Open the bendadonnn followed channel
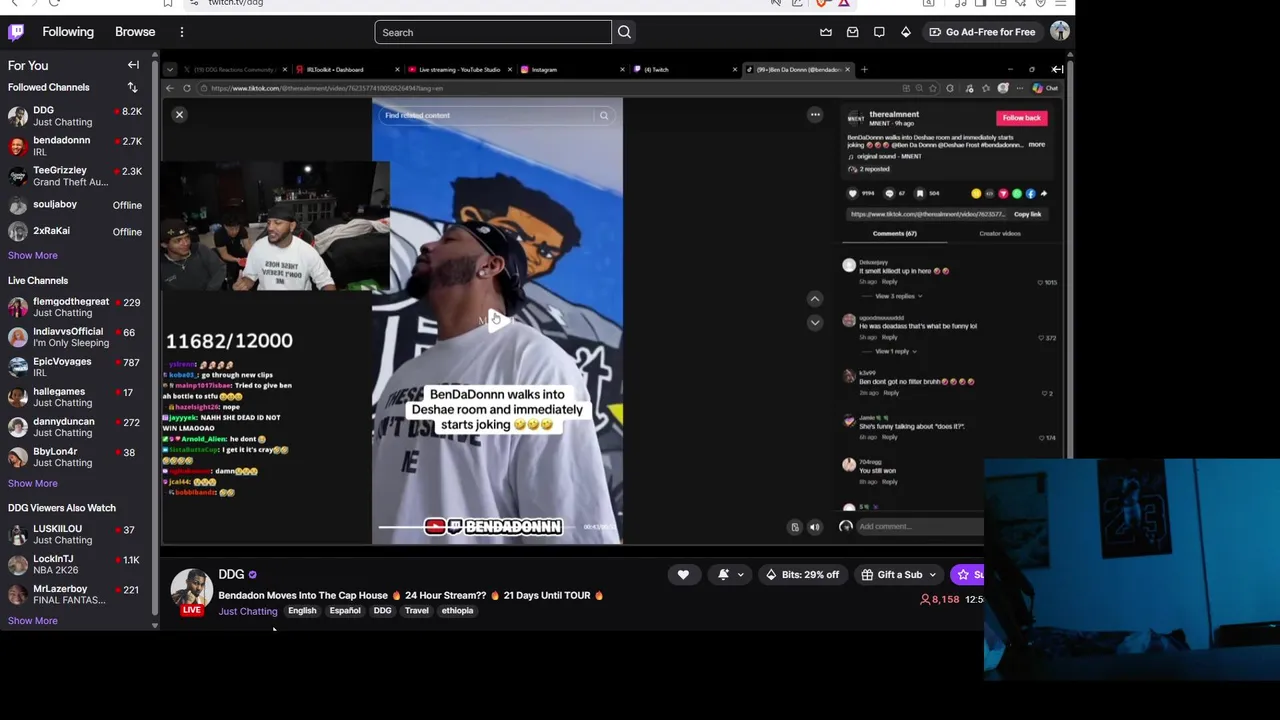The image size is (1280, 720). [x=77, y=146]
